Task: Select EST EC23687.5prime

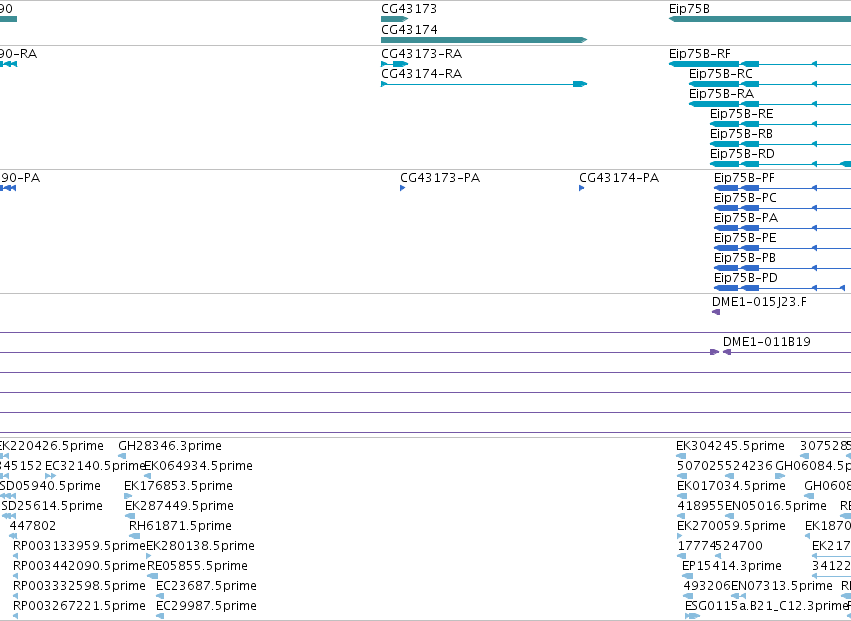Action: (x=206, y=586)
